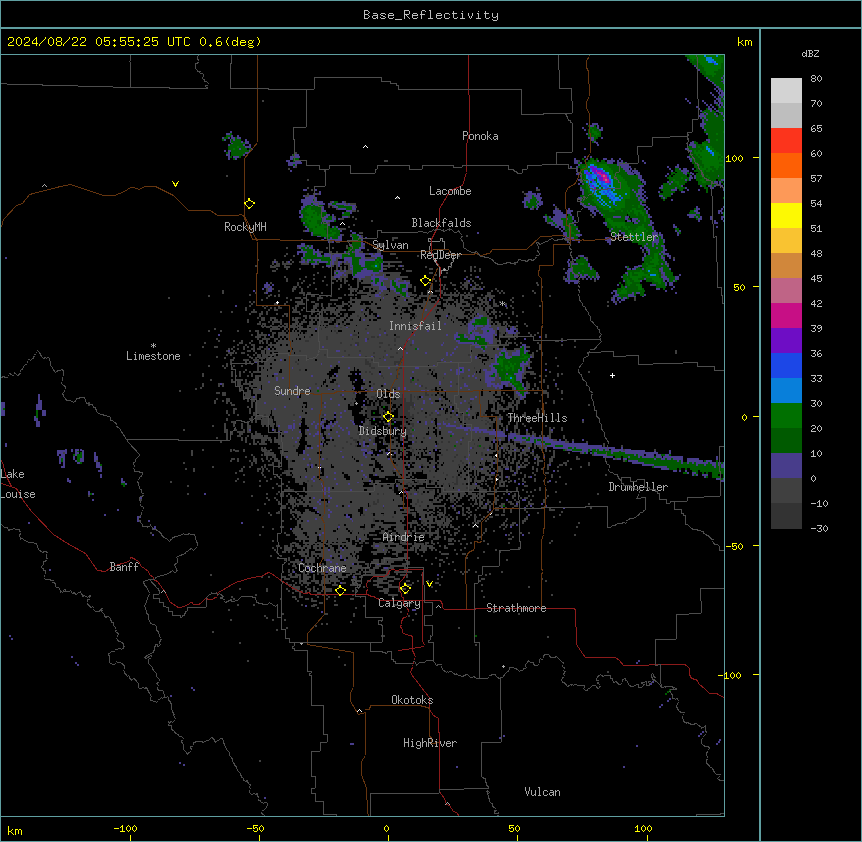Image resolution: width=862 pixels, height=842 pixels.
Task: Click the Calgary label
Action: pyautogui.click(x=399, y=603)
